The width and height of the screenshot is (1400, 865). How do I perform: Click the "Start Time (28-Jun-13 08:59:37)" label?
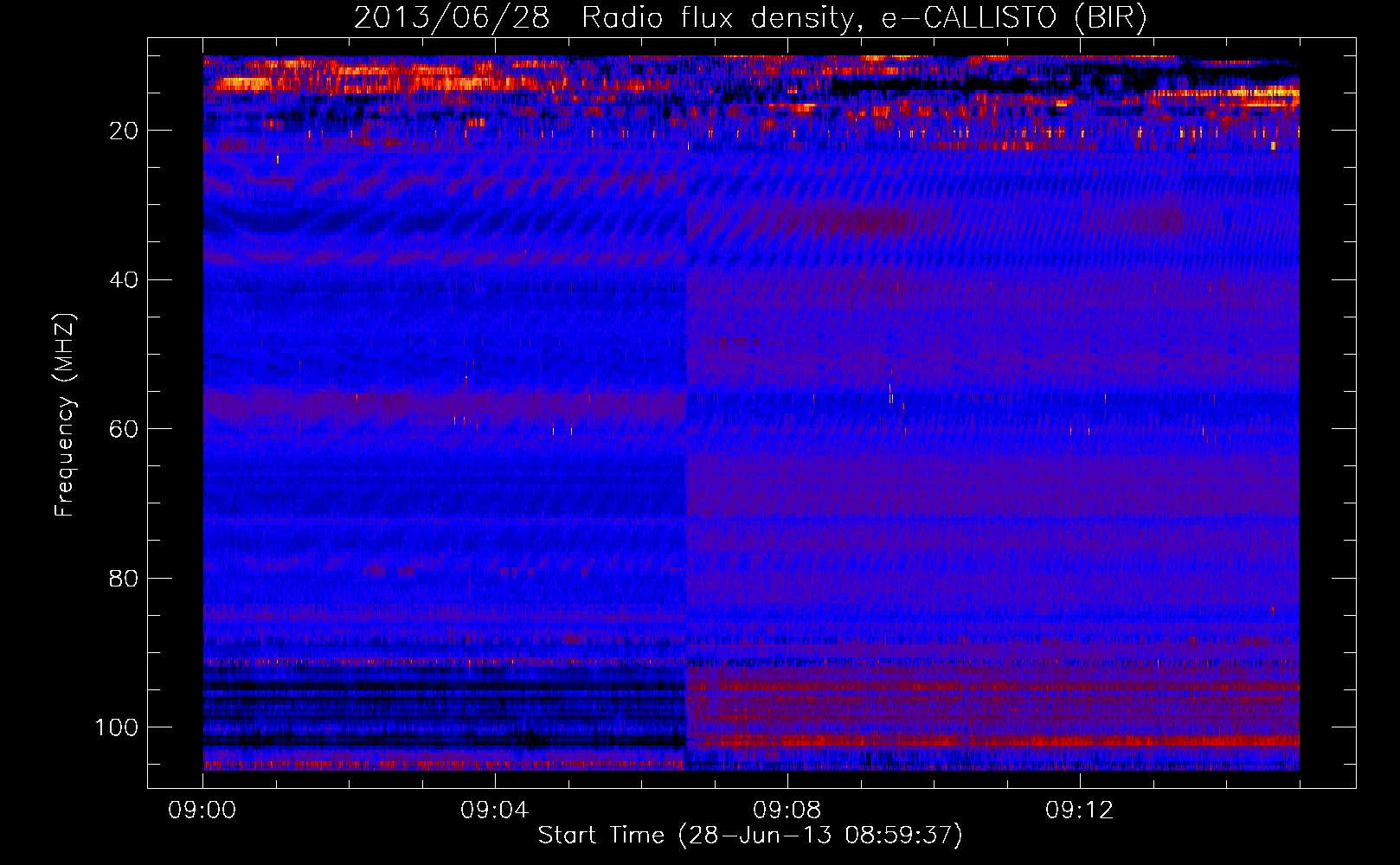point(750,836)
